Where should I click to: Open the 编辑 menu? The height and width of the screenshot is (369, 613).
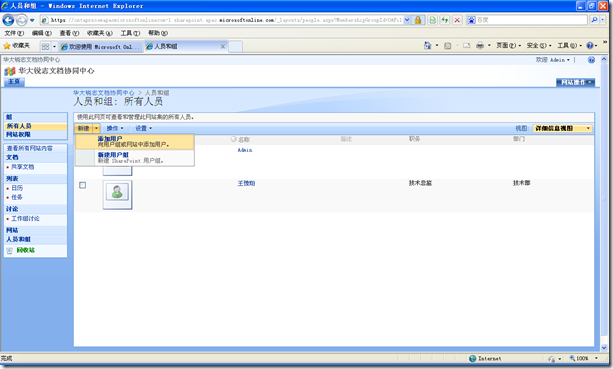point(41,33)
